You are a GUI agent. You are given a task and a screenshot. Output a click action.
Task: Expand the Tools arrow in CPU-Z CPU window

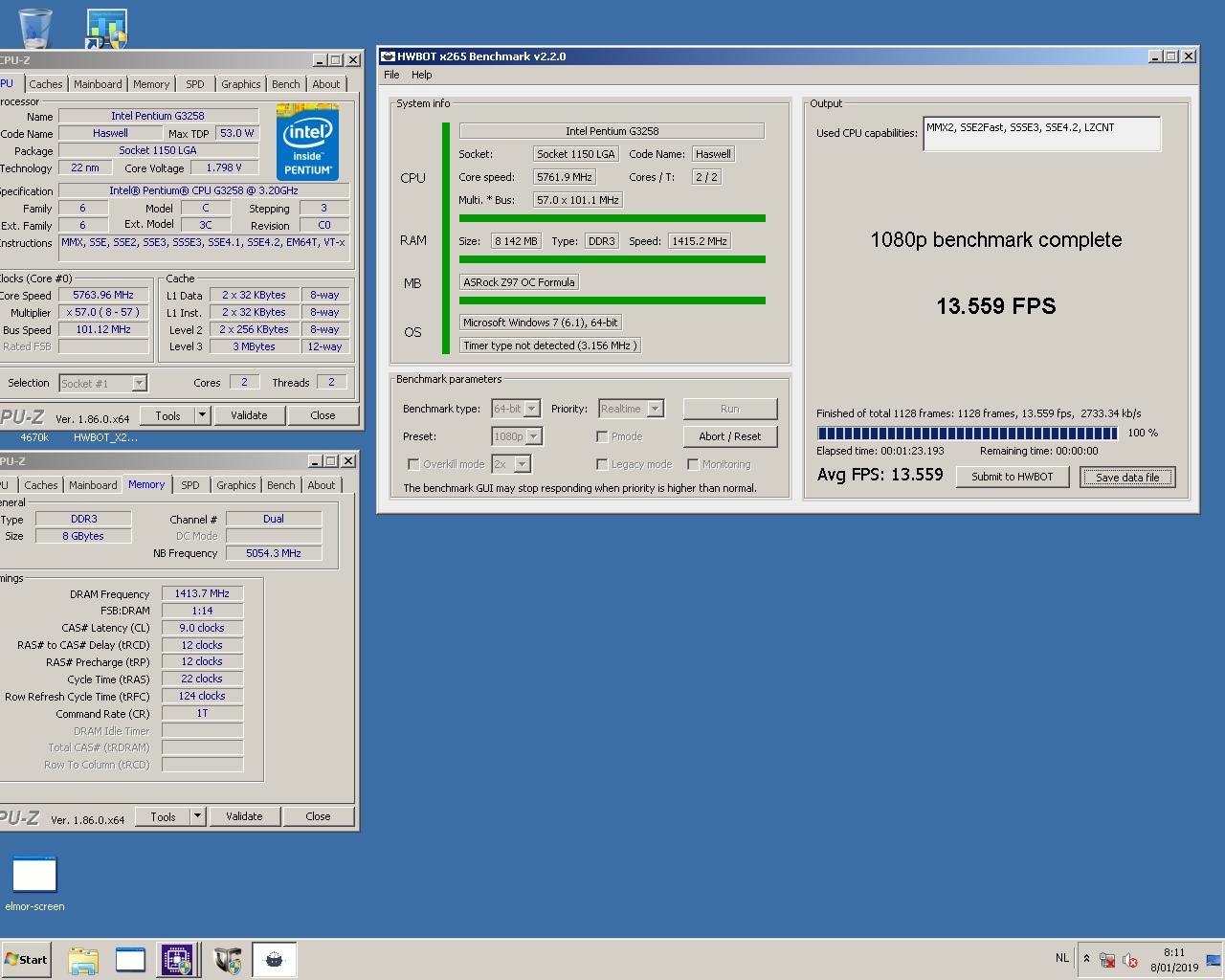coord(202,415)
